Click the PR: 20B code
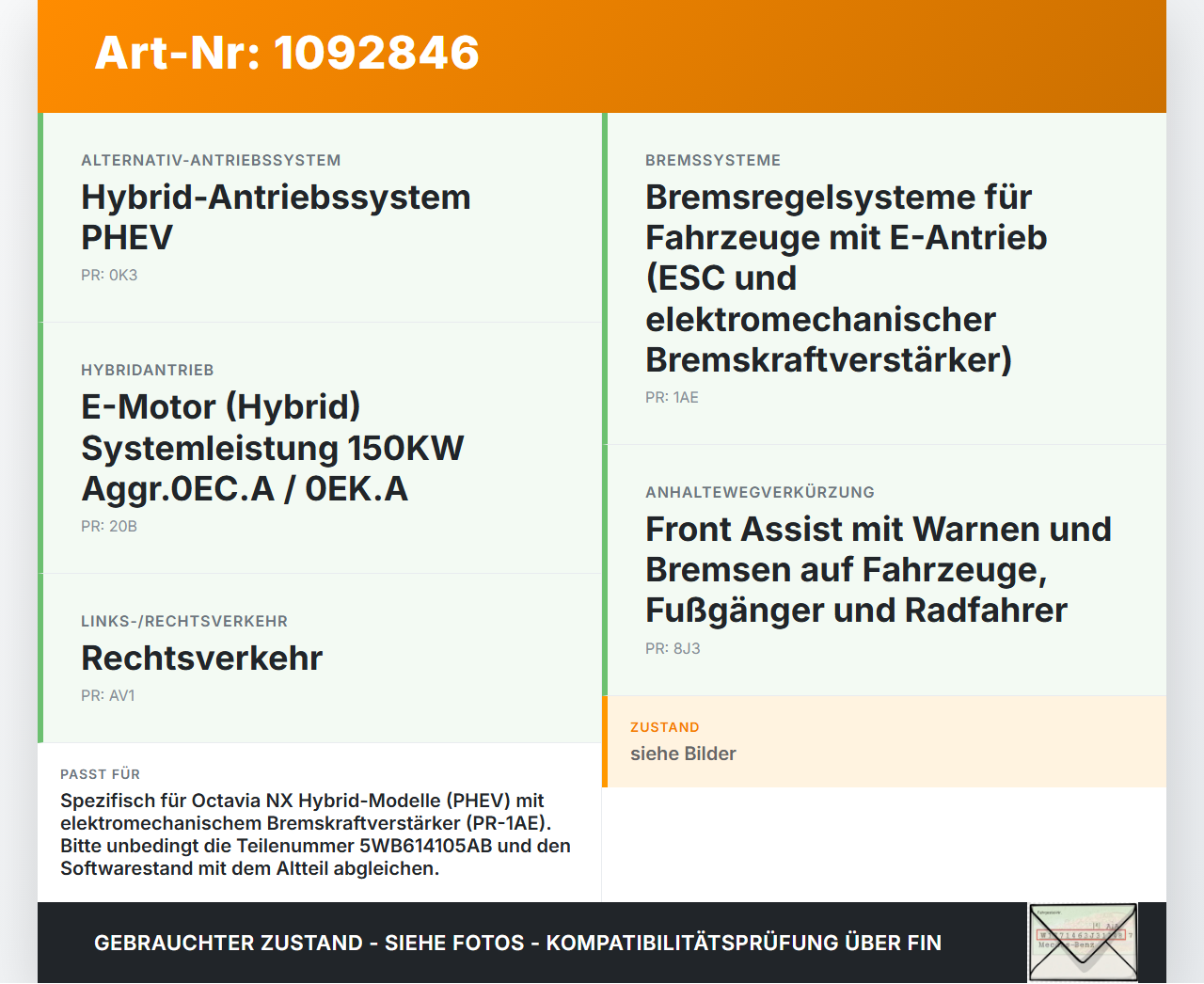The height and width of the screenshot is (984, 1204). tap(109, 527)
